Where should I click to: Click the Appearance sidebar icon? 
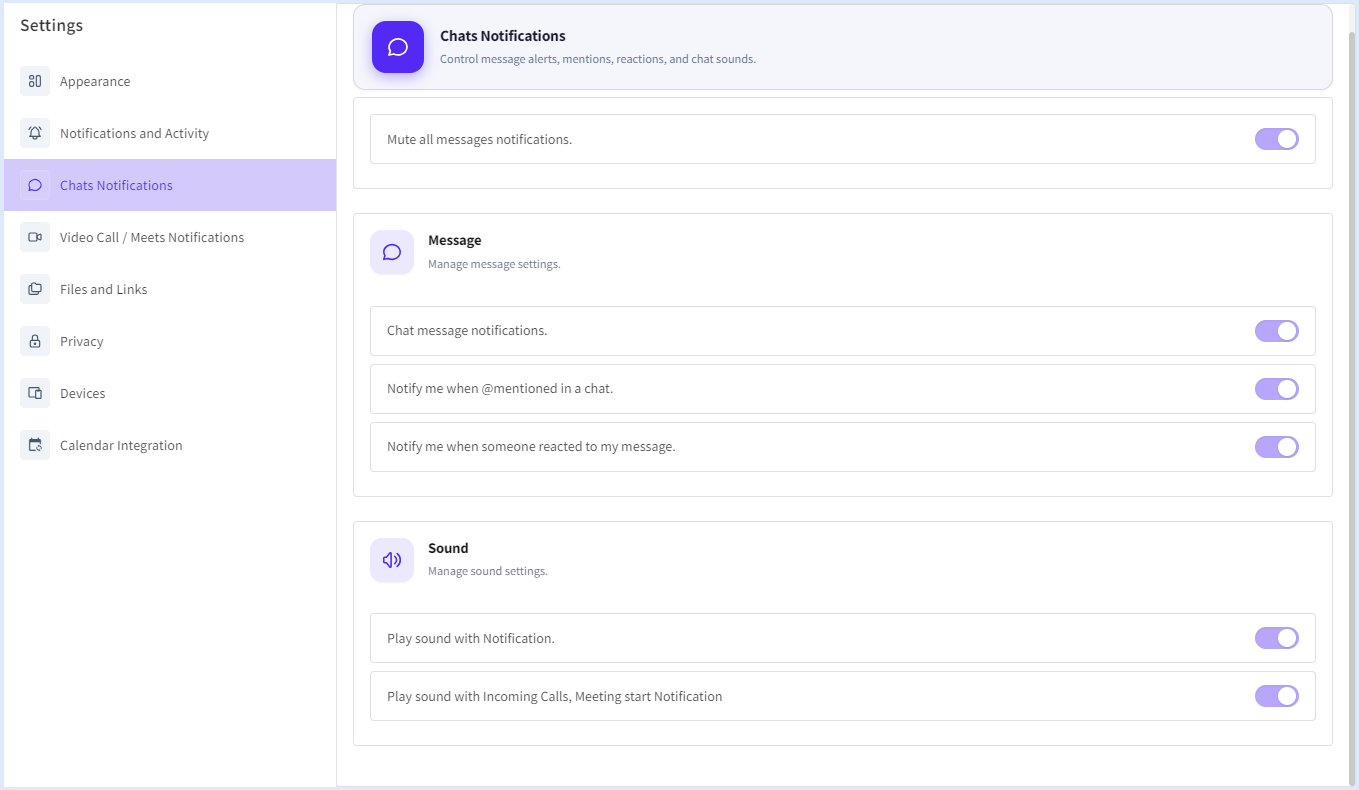click(35, 81)
